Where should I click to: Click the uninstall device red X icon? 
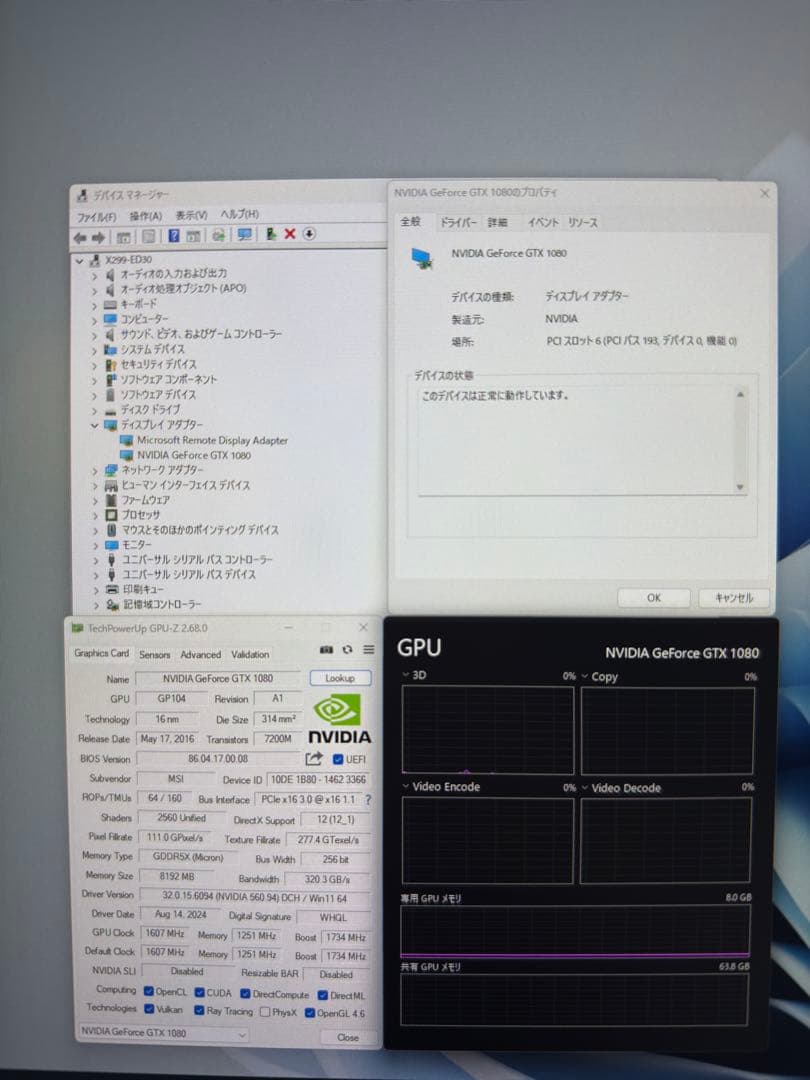290,235
